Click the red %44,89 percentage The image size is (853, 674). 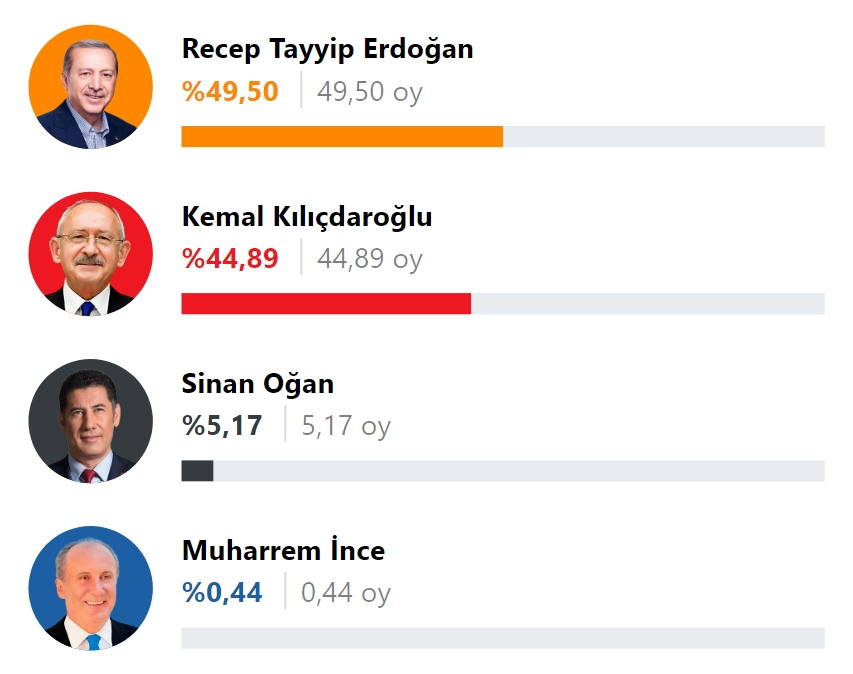[230, 258]
